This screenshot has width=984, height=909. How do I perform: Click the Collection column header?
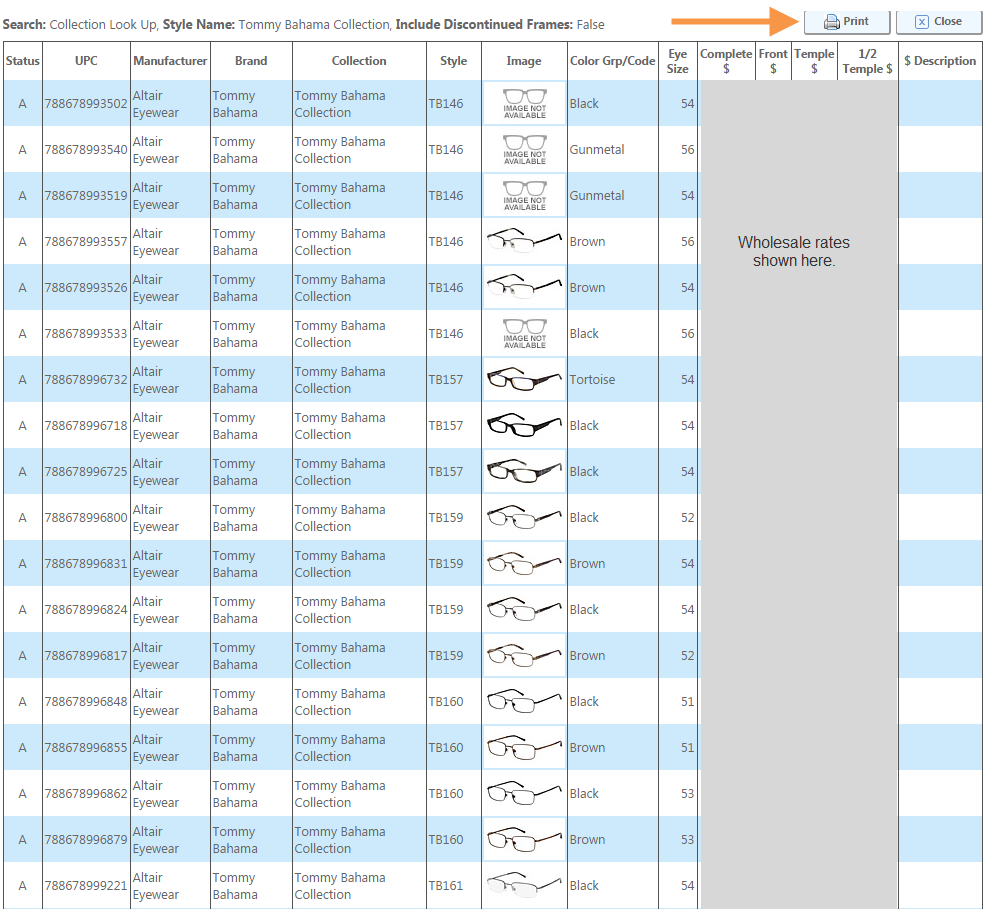tap(359, 61)
